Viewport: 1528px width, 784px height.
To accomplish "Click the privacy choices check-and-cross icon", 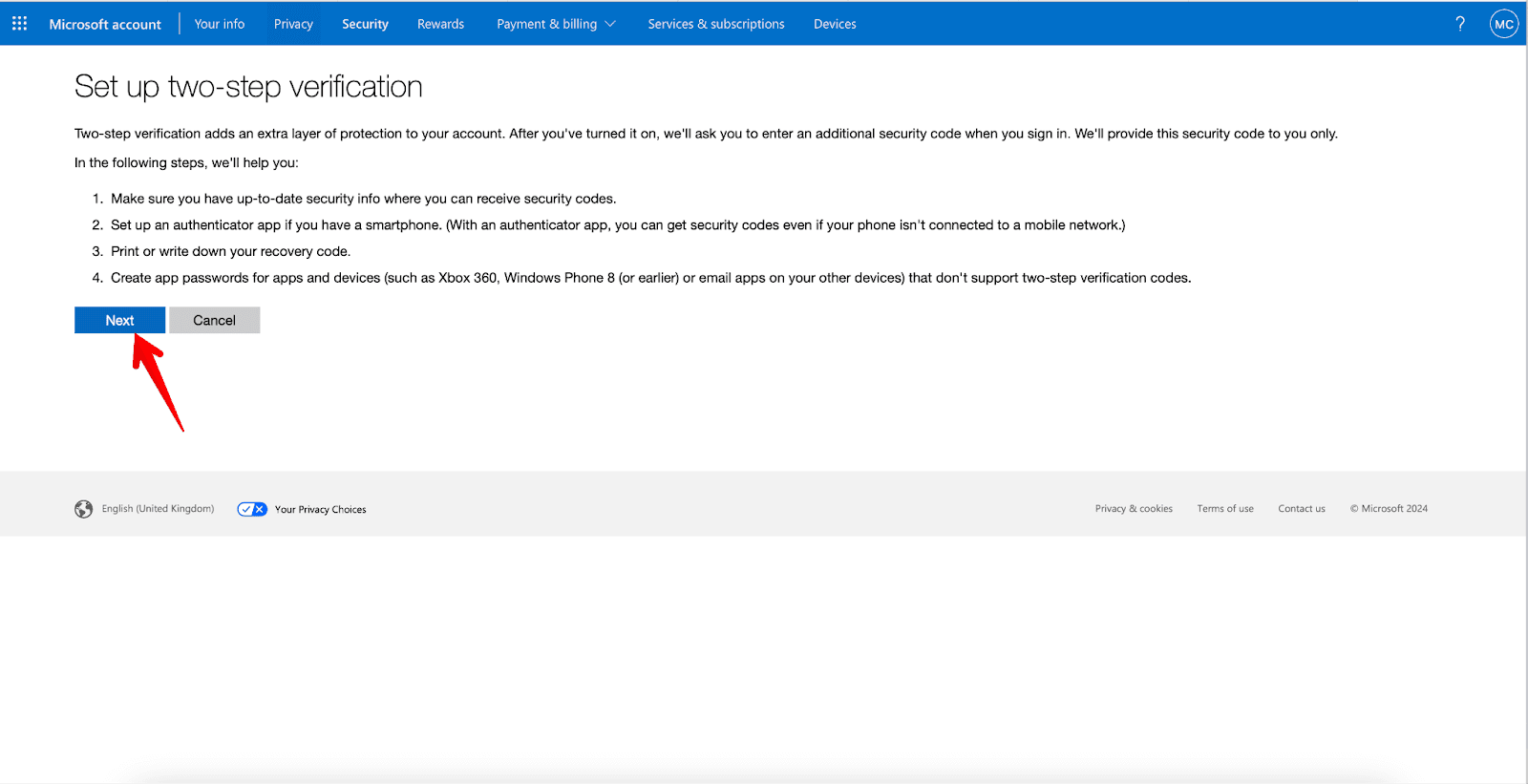I will coord(252,509).
